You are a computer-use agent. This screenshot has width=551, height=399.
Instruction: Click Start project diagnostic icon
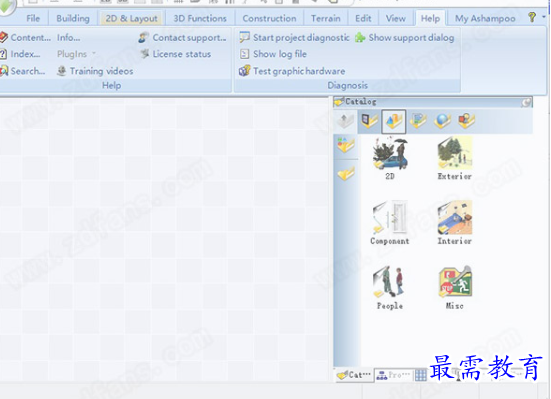click(244, 37)
